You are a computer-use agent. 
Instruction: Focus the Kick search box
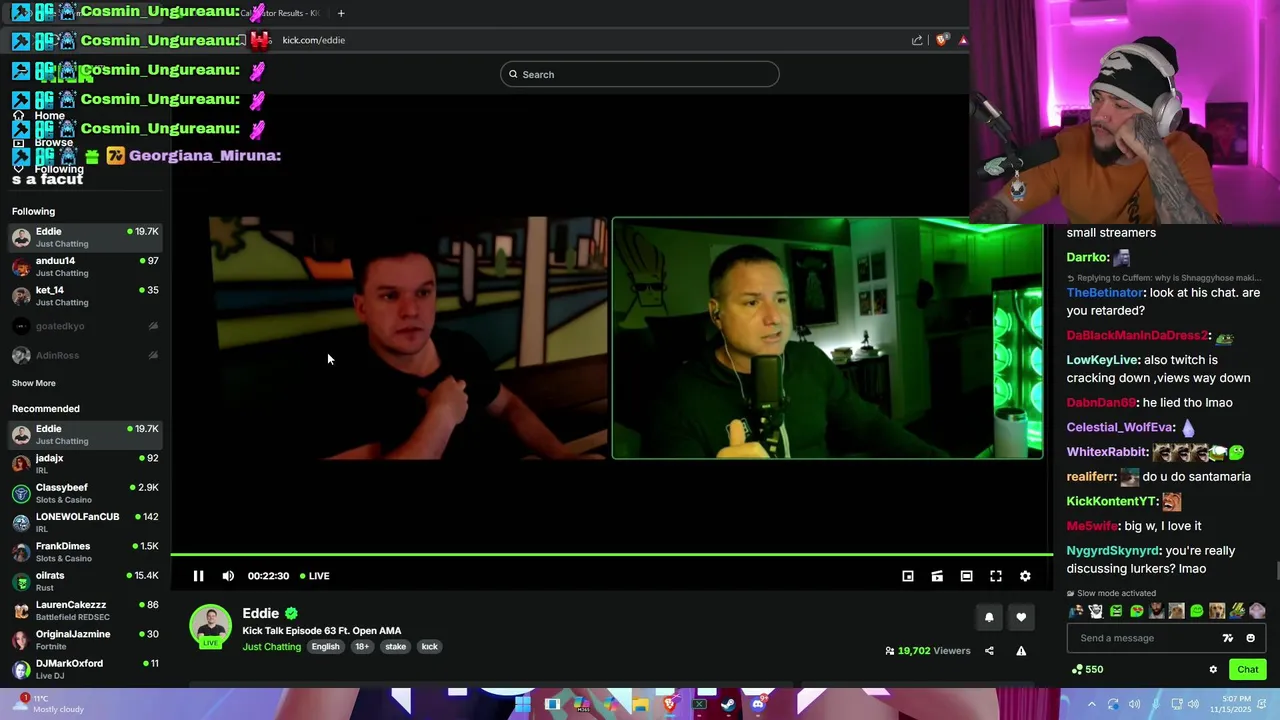640,74
